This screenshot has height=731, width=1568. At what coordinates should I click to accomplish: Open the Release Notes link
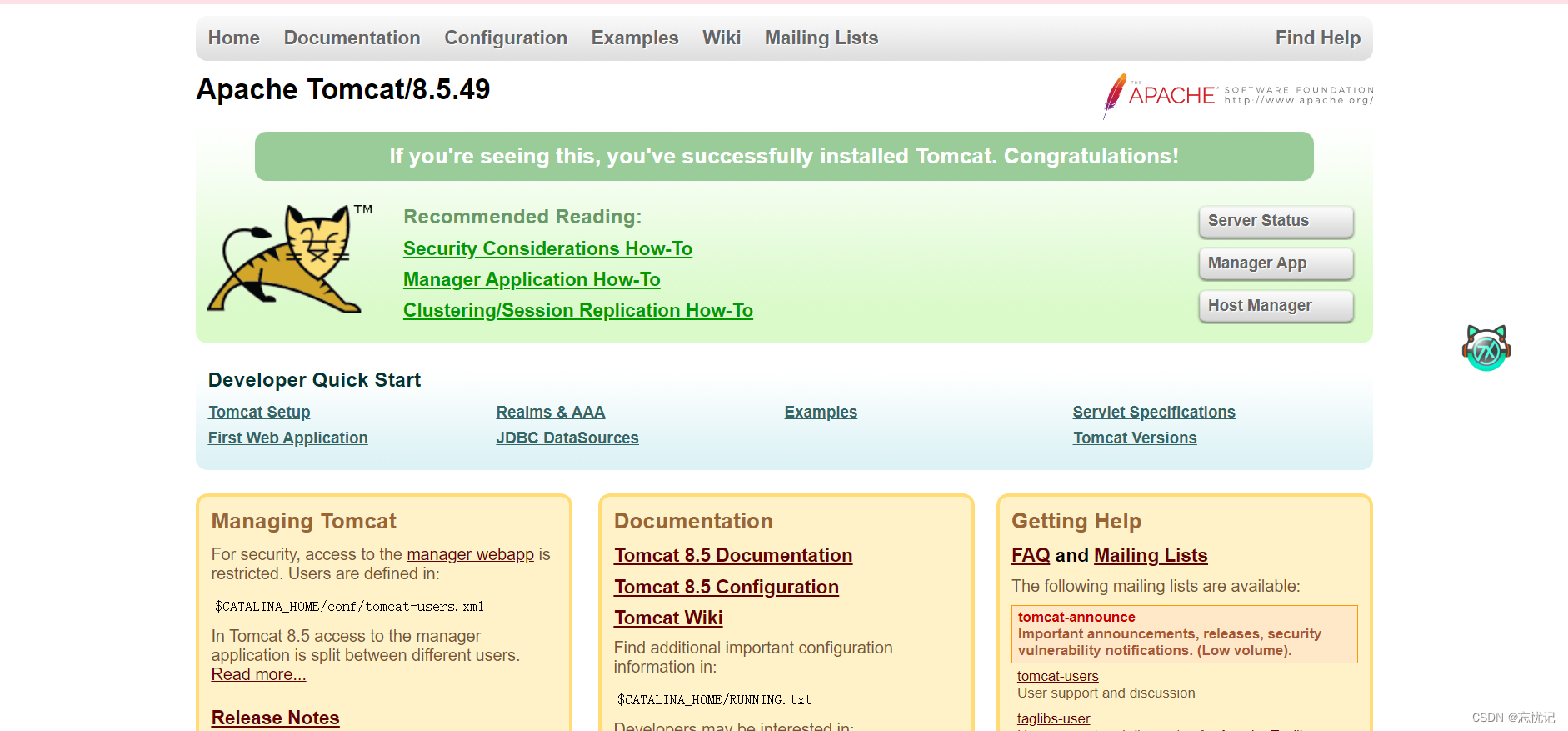276,718
